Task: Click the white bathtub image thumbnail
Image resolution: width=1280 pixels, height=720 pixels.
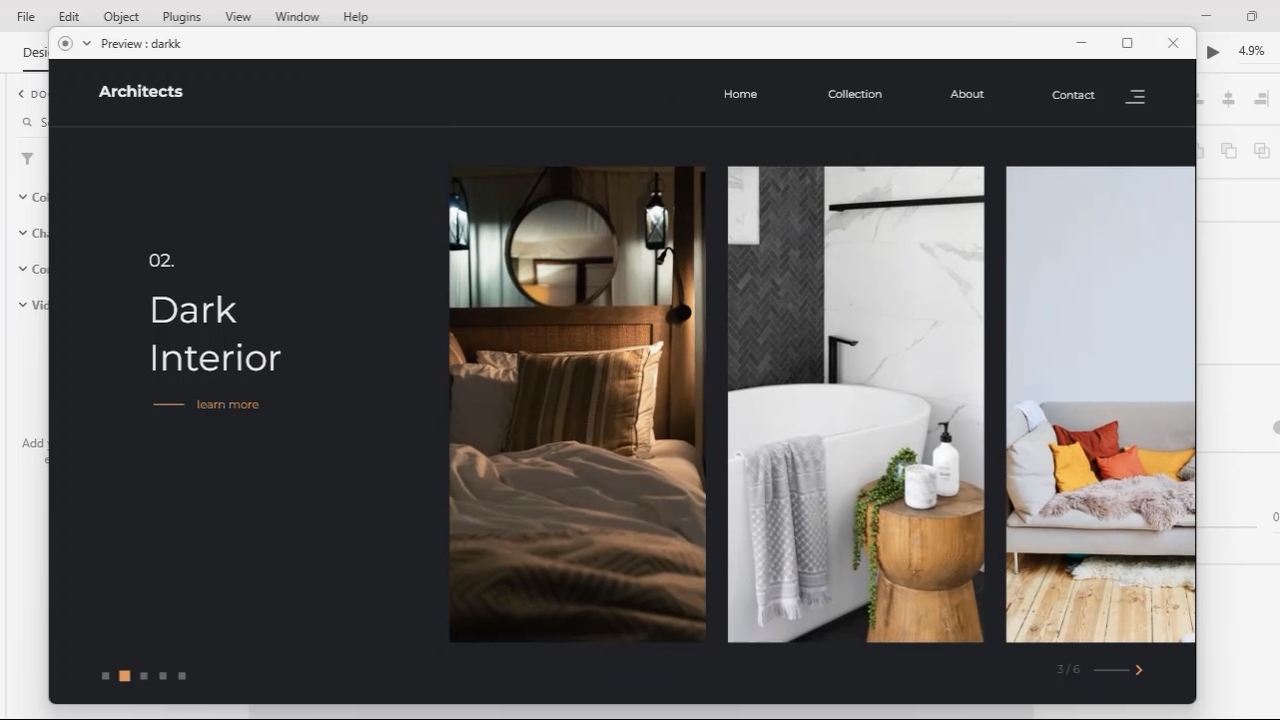Action: (x=855, y=404)
